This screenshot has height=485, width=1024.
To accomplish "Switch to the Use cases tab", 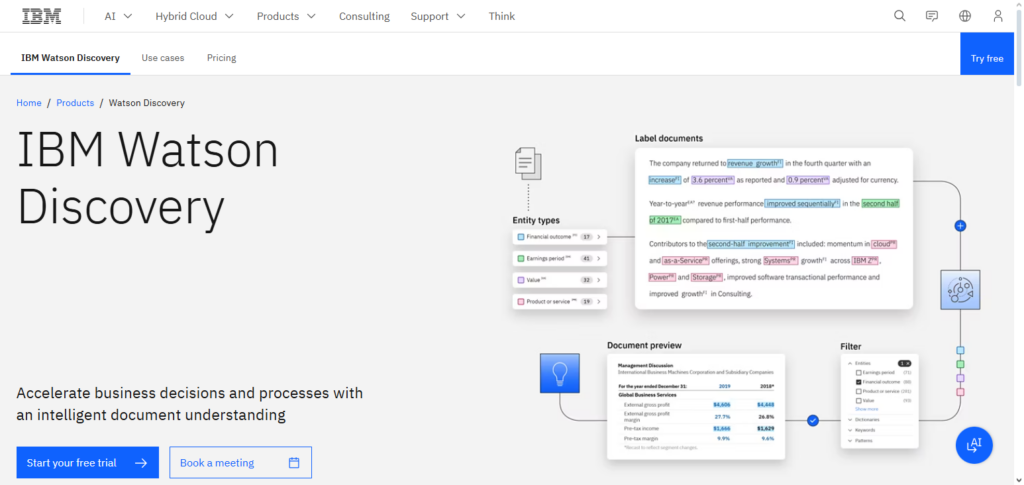I will 163,57.
